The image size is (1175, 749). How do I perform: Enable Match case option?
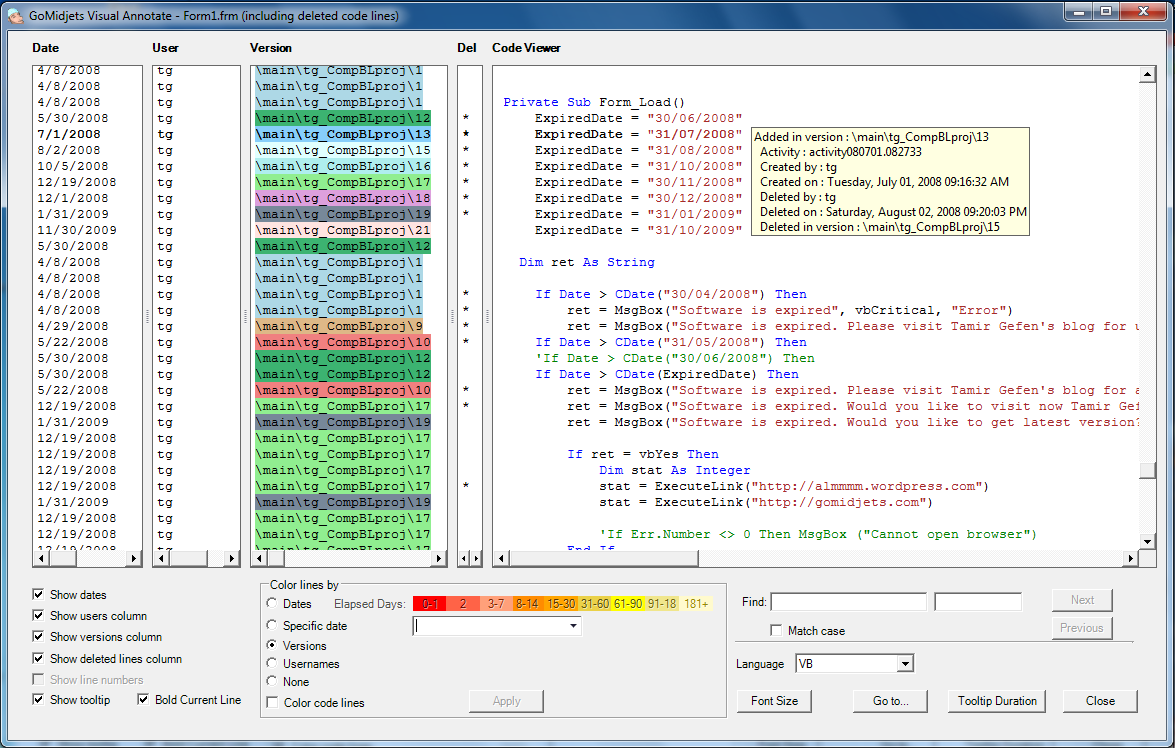[x=776, y=631]
